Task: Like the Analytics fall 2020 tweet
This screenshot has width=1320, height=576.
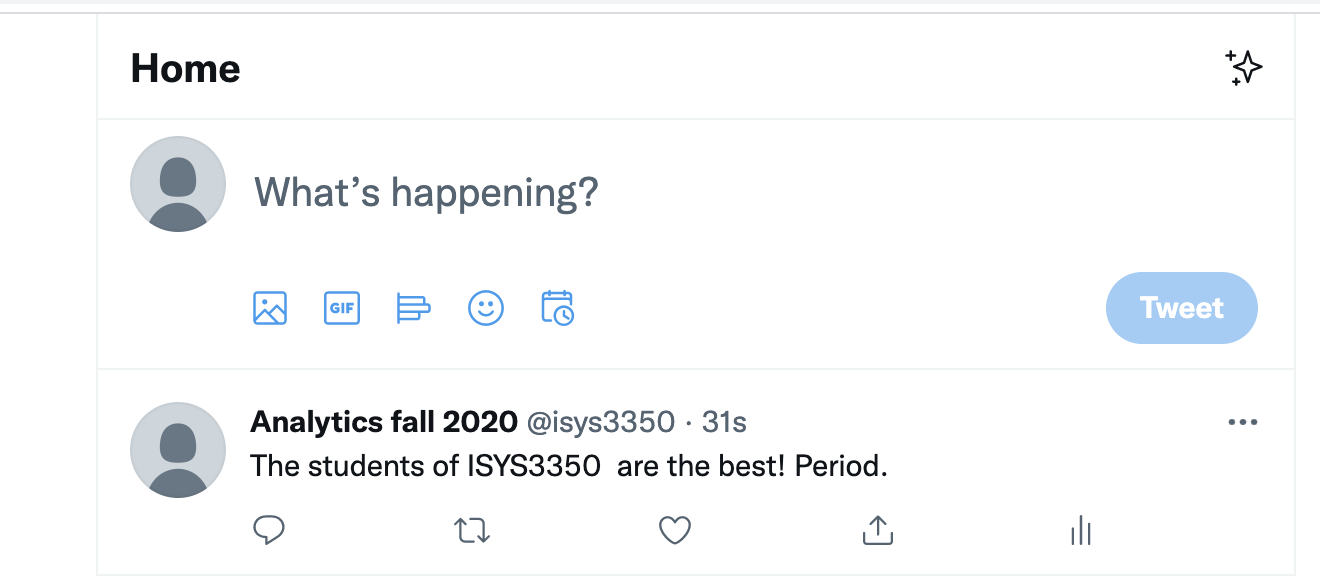Action: click(675, 530)
